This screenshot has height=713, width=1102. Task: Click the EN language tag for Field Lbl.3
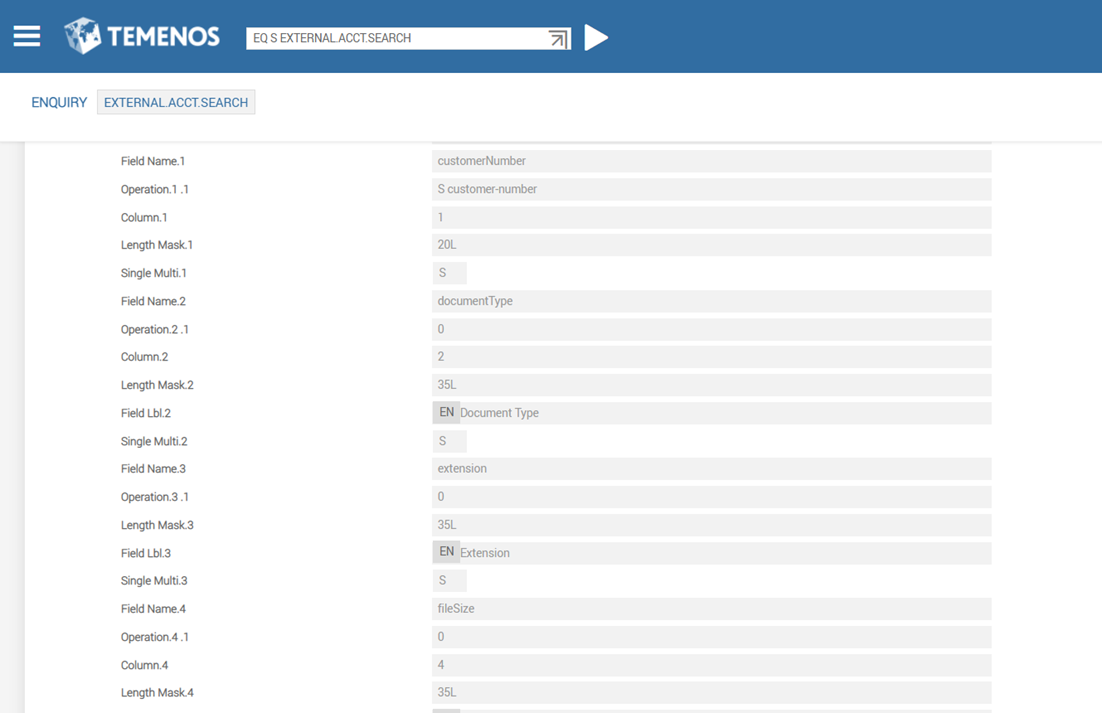click(446, 552)
